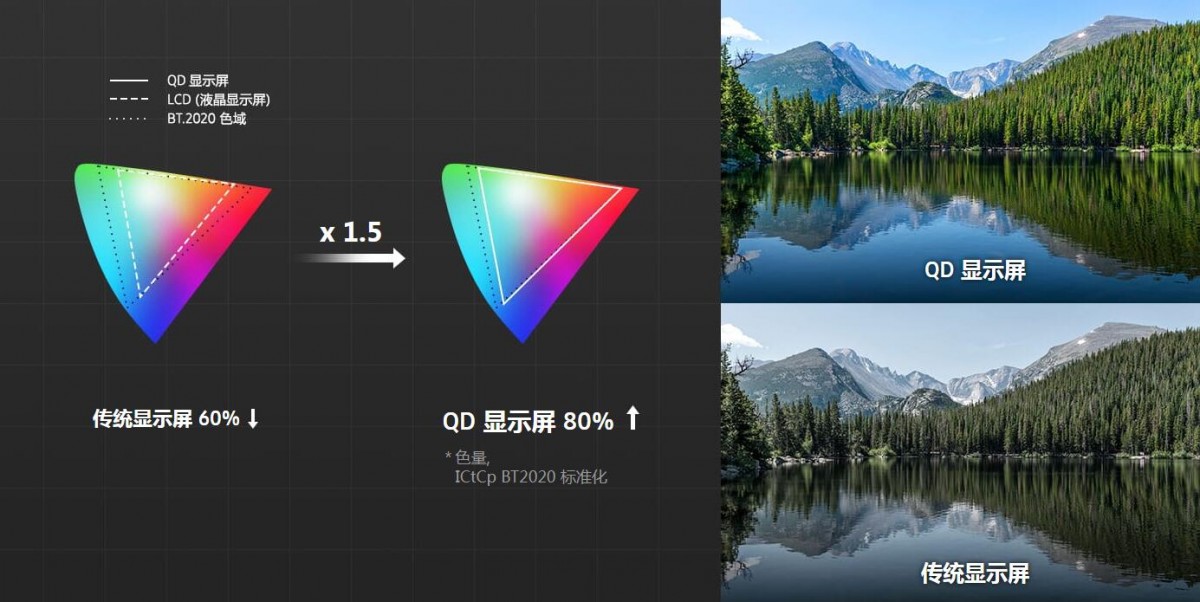Click the top QD display lake photo

pos(960,151)
